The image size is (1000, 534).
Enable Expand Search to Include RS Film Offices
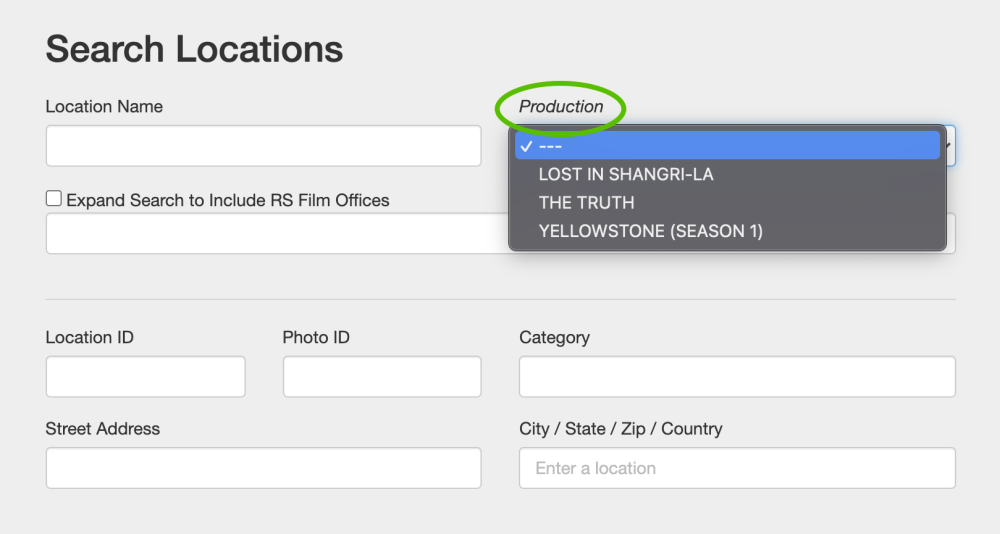point(54,199)
